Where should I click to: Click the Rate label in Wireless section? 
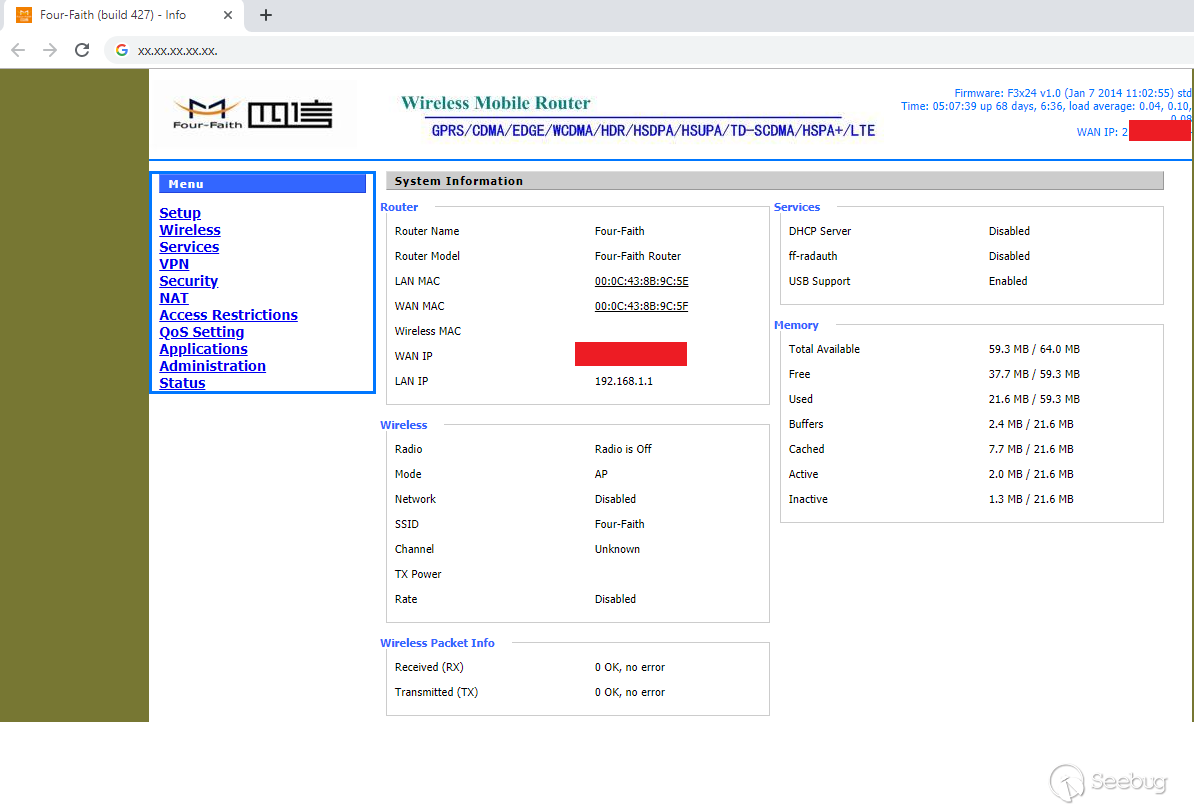click(406, 600)
